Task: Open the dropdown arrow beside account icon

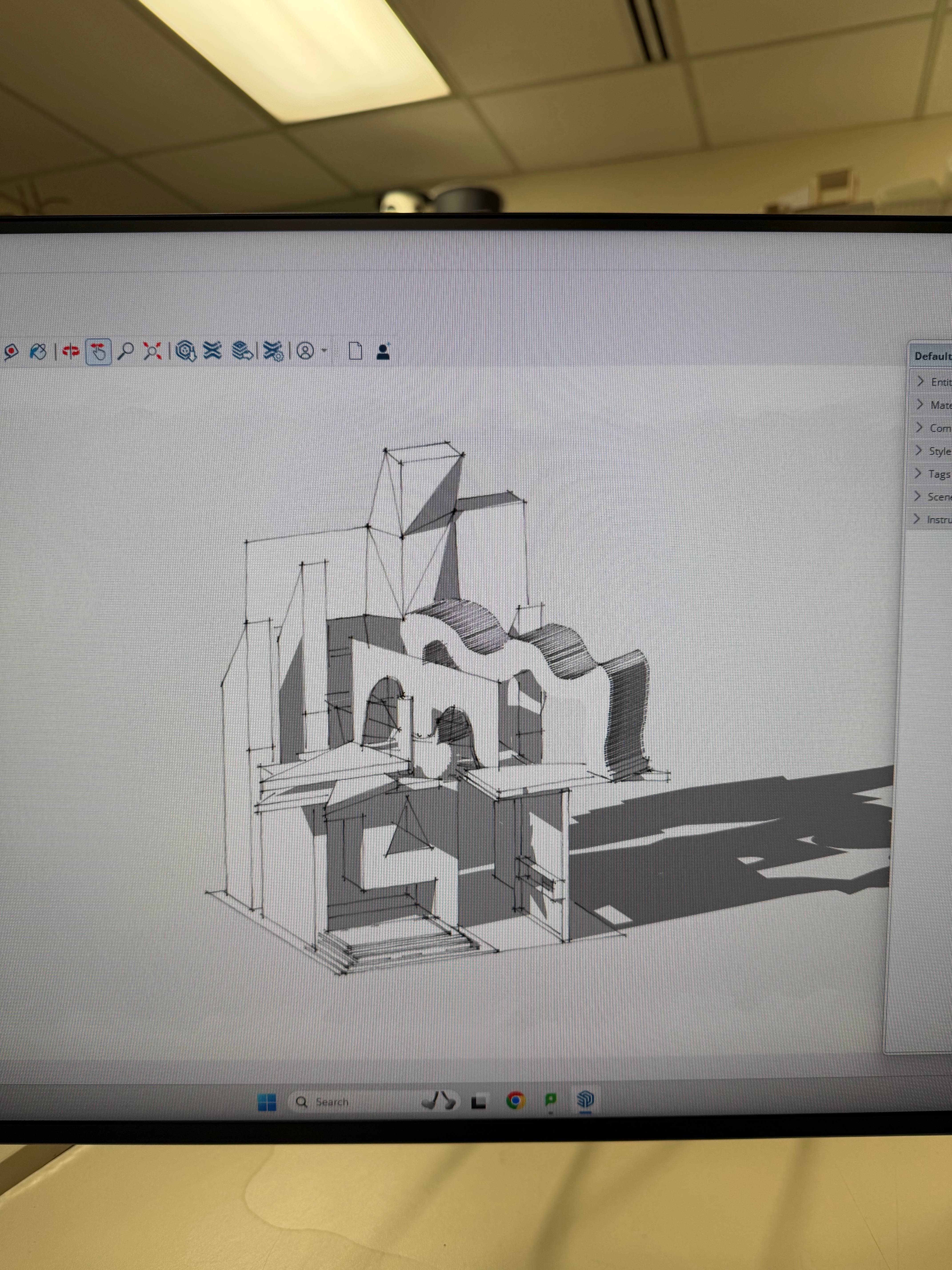Action: coord(324,350)
